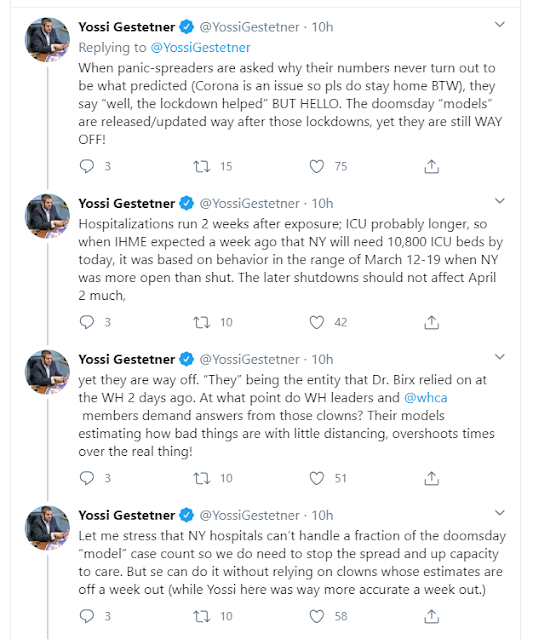The image size is (533, 640).
Task: Expand more options on NY hospitals tweet
Action: [x=500, y=513]
